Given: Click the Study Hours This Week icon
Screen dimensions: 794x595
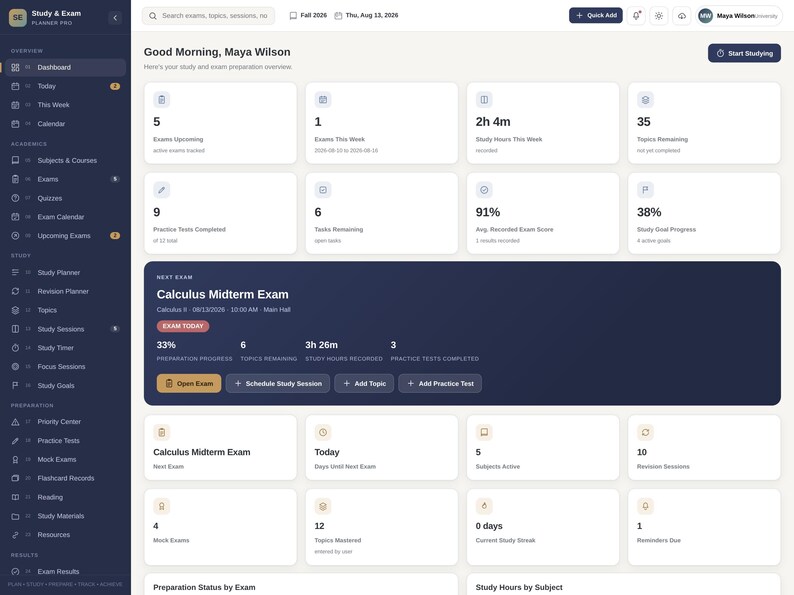Looking at the screenshot, I should 484,100.
